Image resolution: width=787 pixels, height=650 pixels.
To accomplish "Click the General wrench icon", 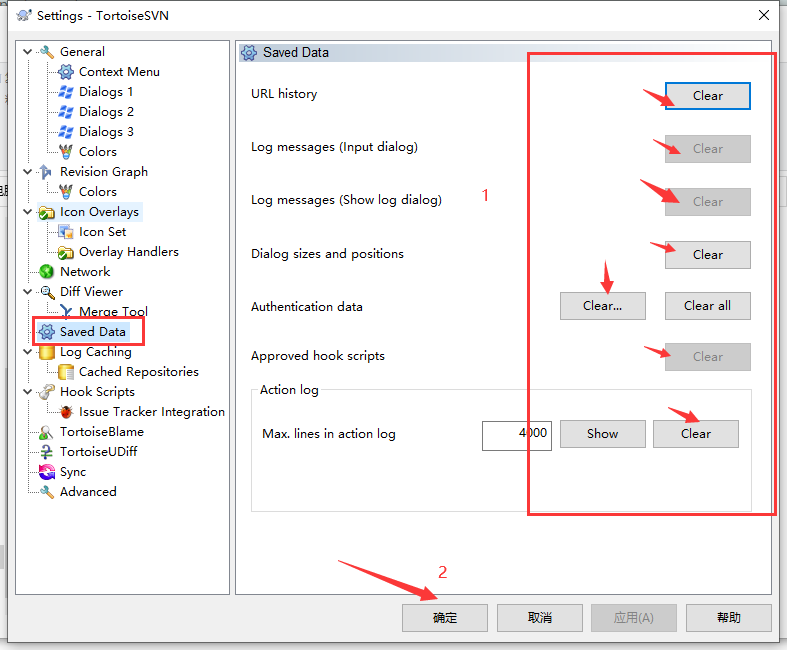I will coord(47,52).
